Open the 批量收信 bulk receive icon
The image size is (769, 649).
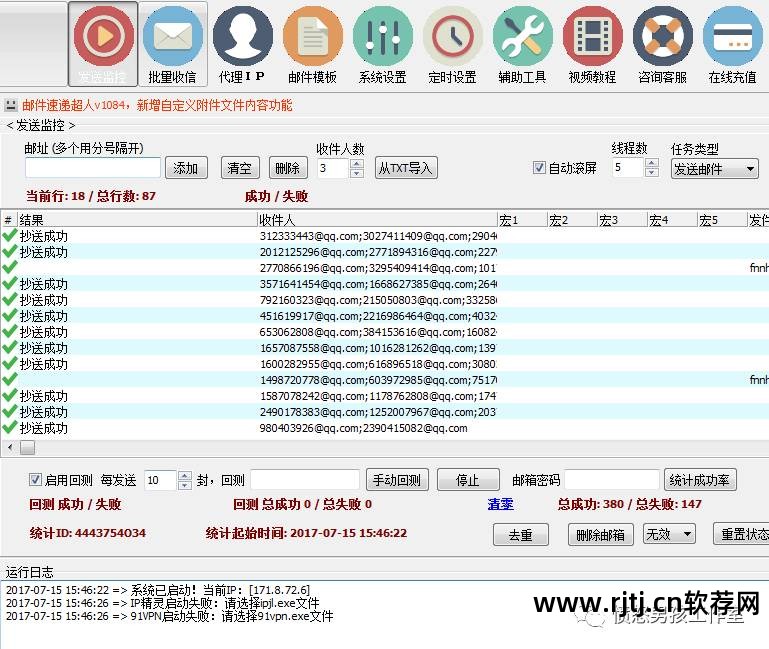pyautogui.click(x=173, y=44)
